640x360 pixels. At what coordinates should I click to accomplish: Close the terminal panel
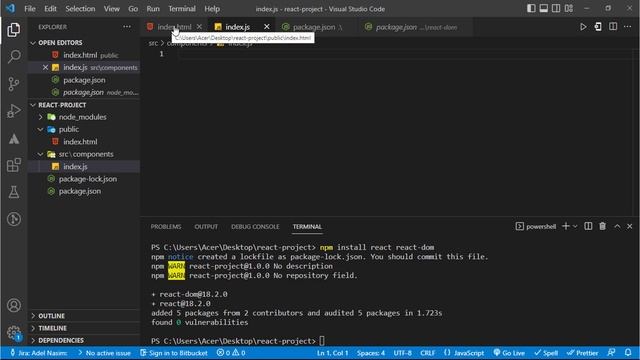(x=630, y=226)
